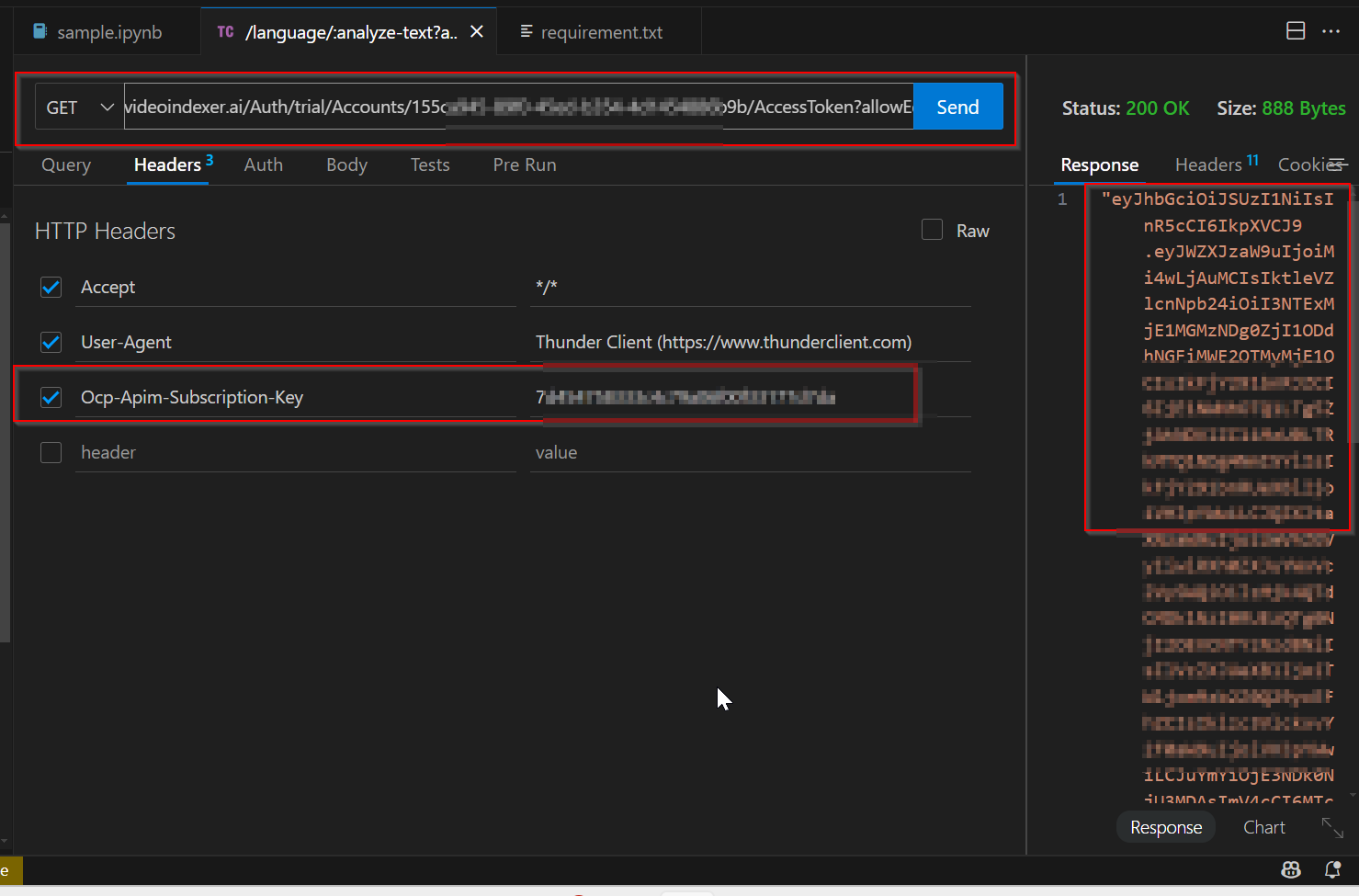The width and height of the screenshot is (1359, 896).
Task: Open the response Headers 11 tab
Action: 1216,165
